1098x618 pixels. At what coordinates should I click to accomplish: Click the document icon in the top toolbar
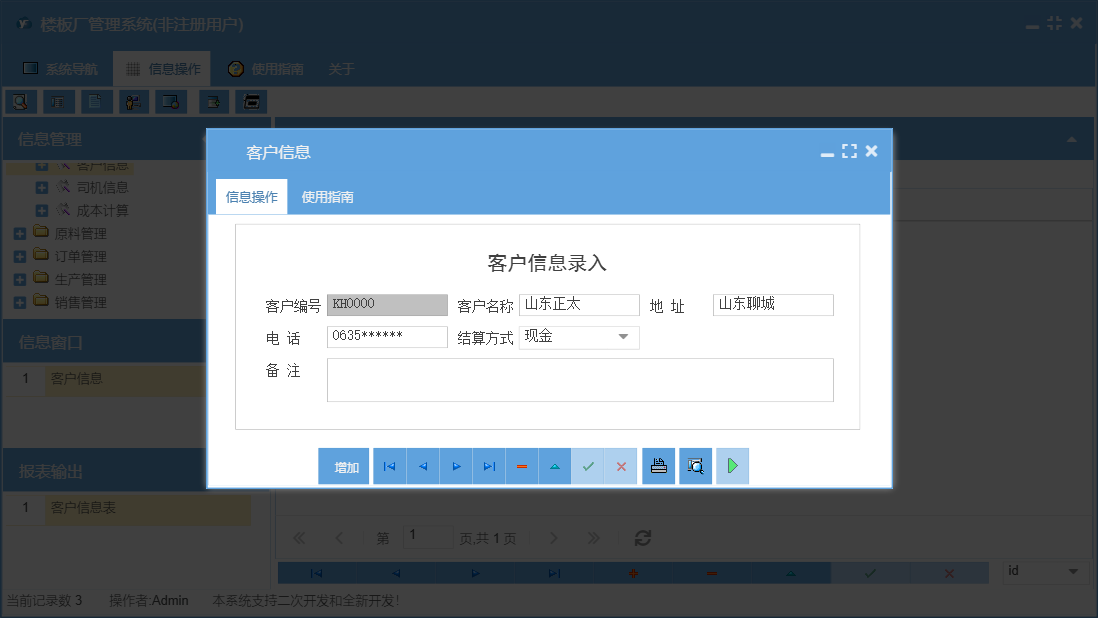click(95, 101)
